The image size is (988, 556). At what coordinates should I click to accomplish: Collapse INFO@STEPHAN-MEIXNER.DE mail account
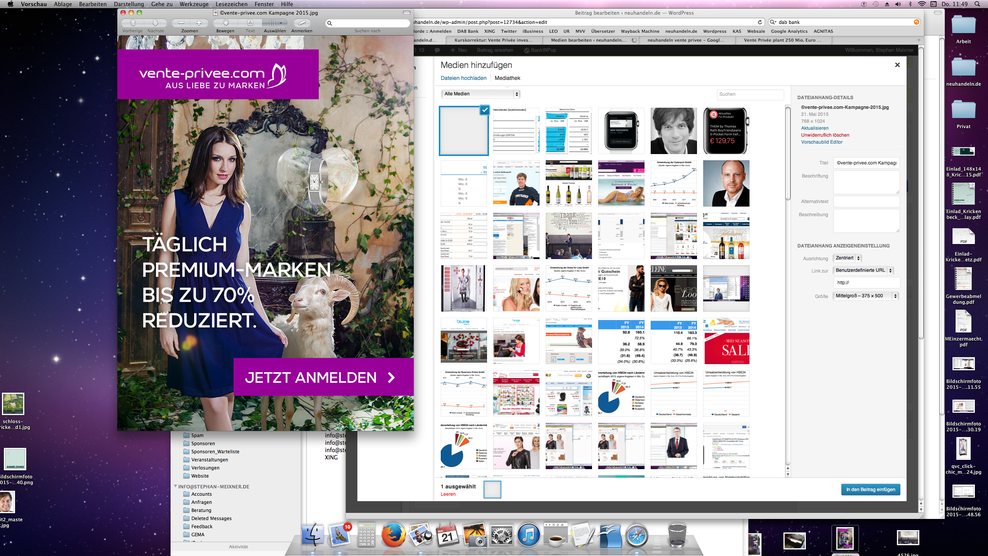175,486
